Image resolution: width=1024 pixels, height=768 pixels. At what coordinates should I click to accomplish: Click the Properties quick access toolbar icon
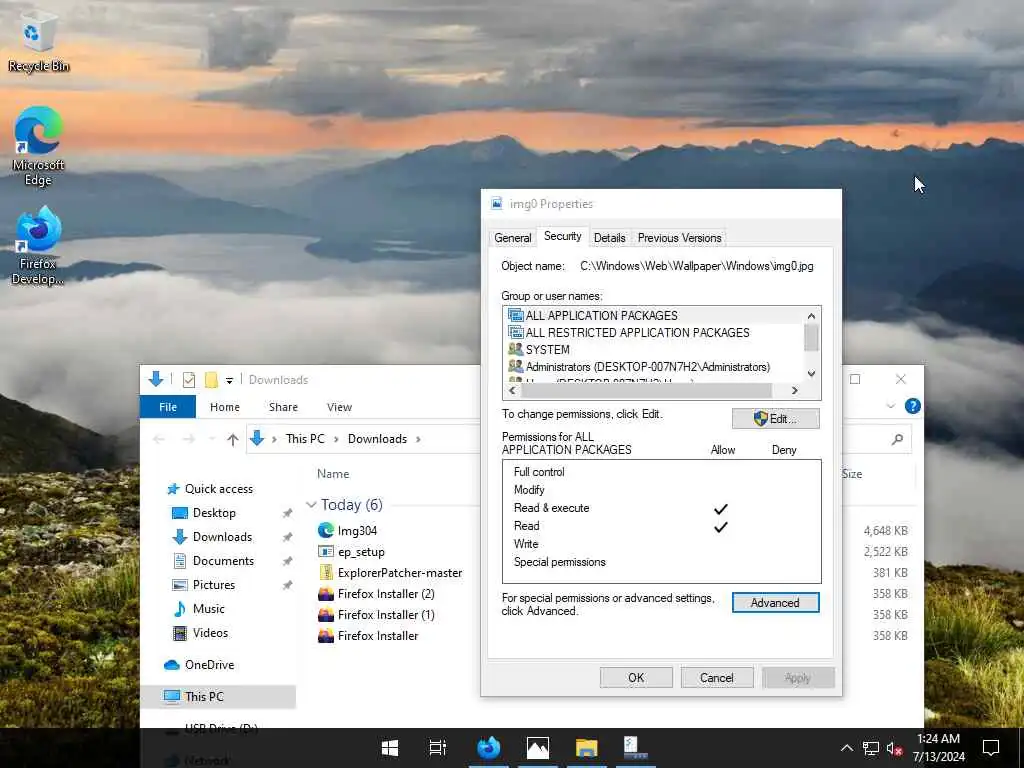tap(189, 379)
